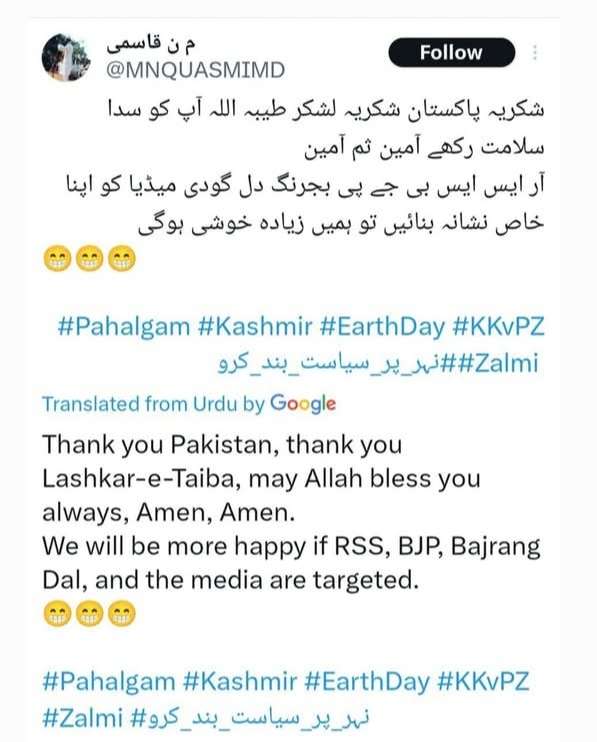Open the @MNQUASMIMD handle

click(195, 70)
